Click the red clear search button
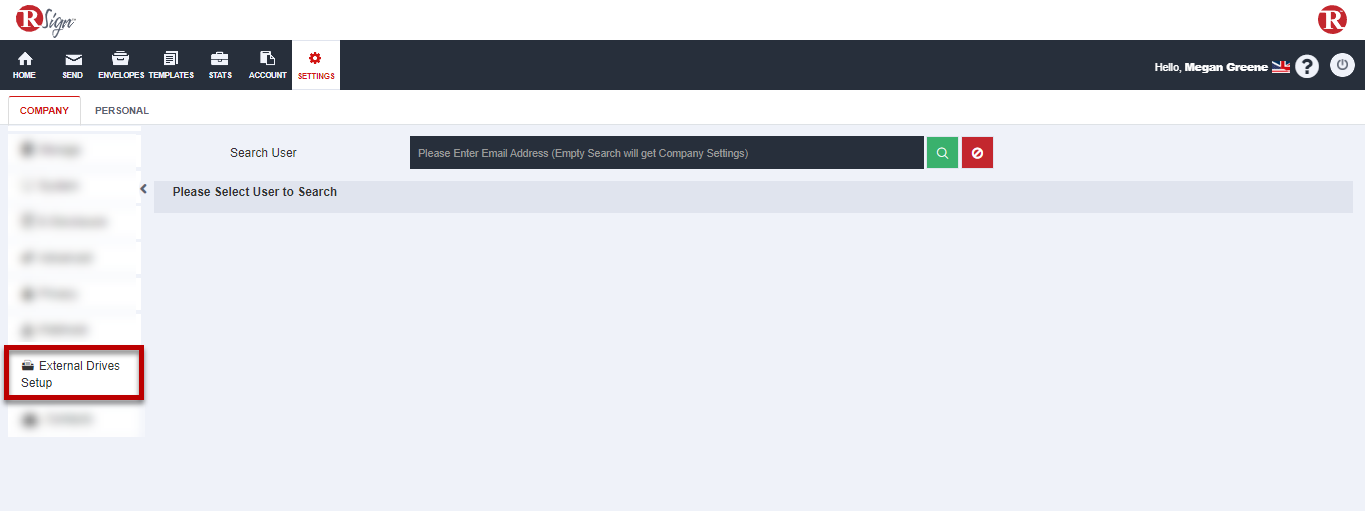Screen dimensions: 1365x511 click(977, 153)
